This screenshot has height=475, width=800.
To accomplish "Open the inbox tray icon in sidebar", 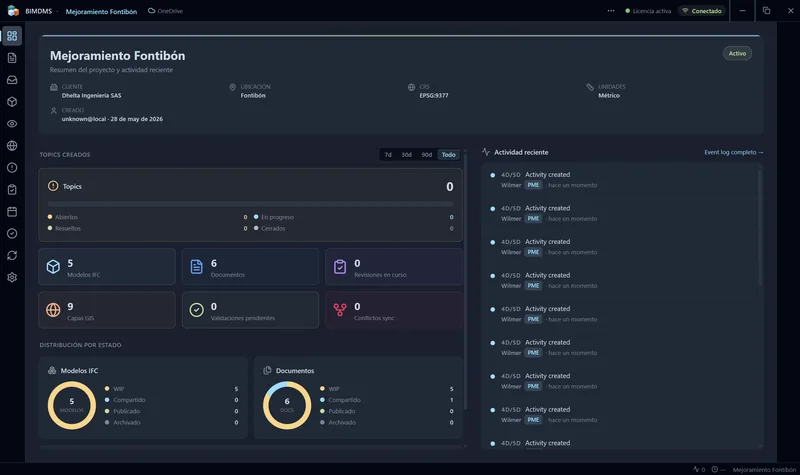I will 12,80.
